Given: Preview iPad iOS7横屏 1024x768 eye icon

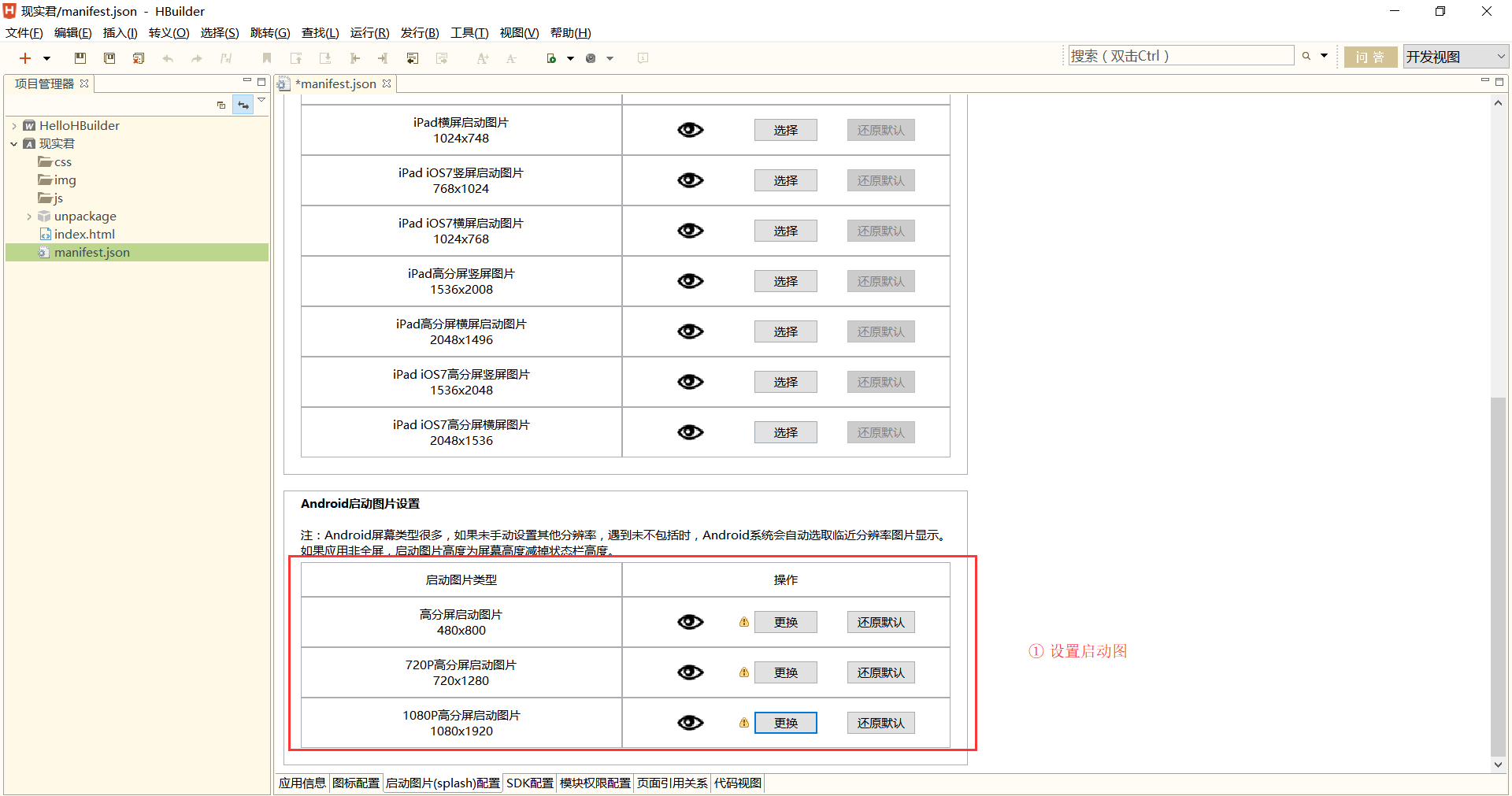Looking at the screenshot, I should [x=691, y=231].
